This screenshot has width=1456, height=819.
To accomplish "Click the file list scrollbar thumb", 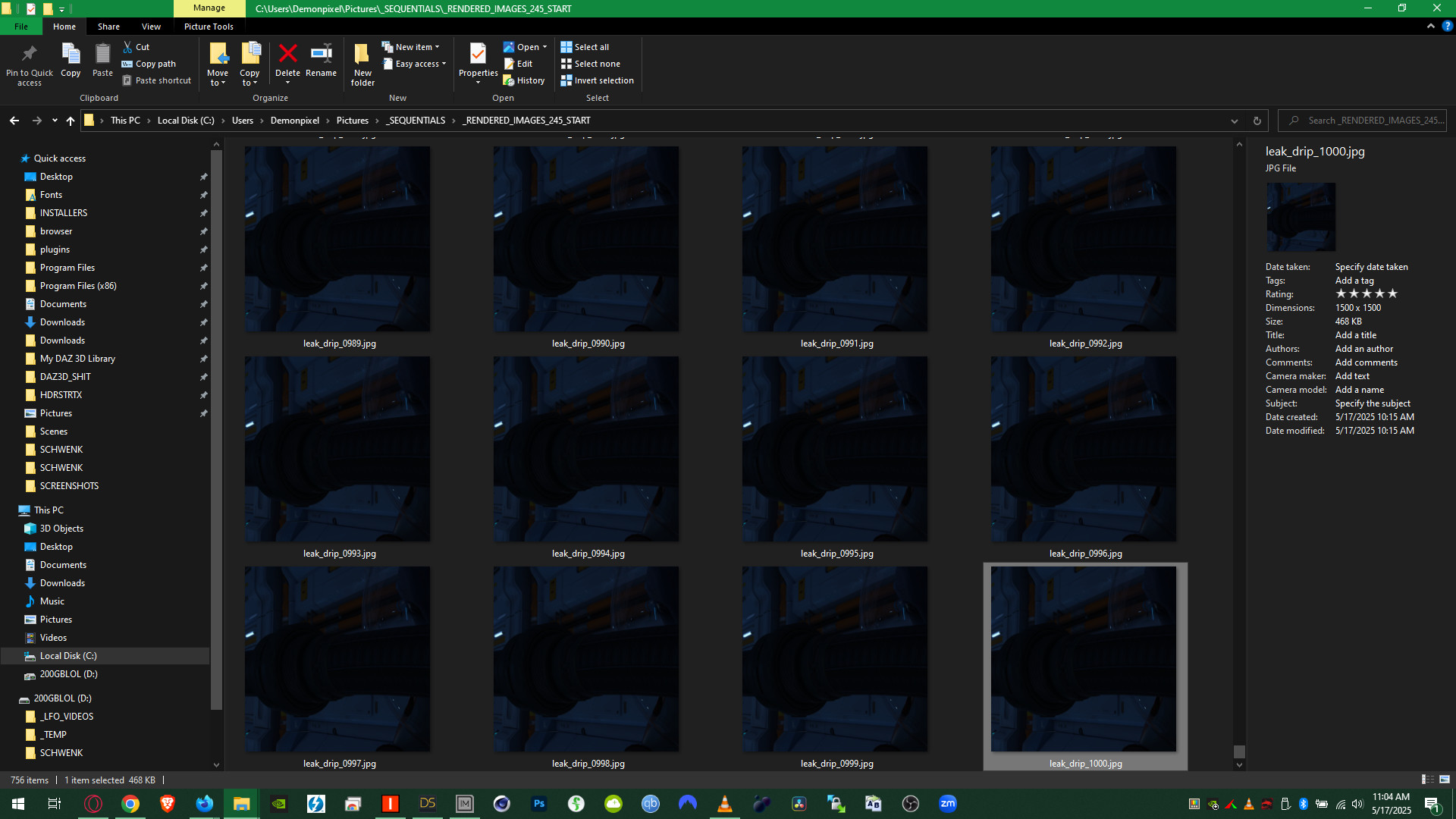I will tap(1239, 752).
